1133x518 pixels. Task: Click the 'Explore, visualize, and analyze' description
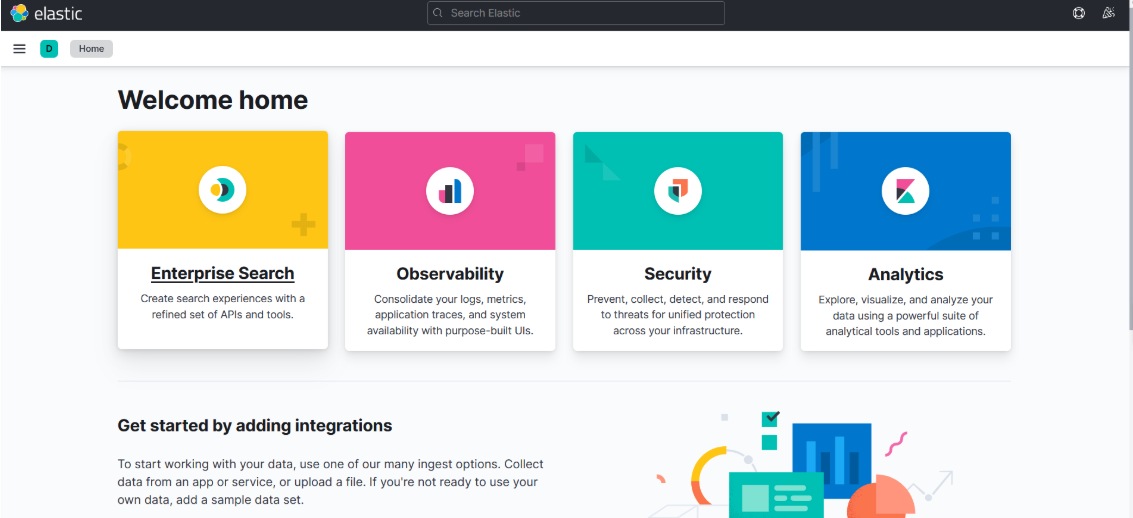(905, 316)
